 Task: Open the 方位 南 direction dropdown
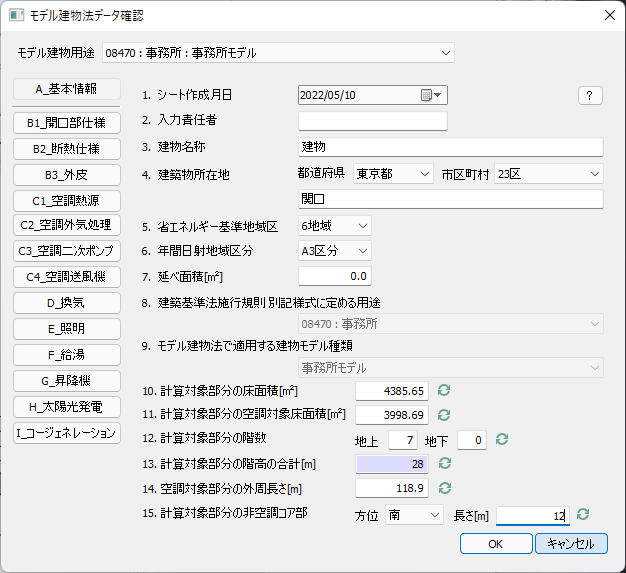[x=414, y=514]
